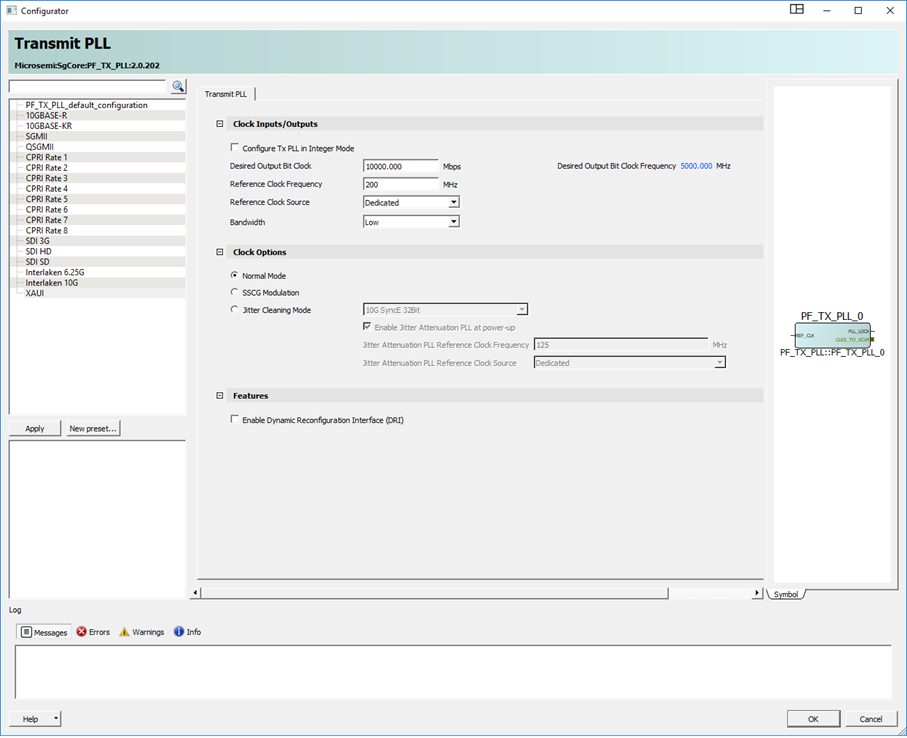Show Info entries in the log

pyautogui.click(x=187, y=632)
